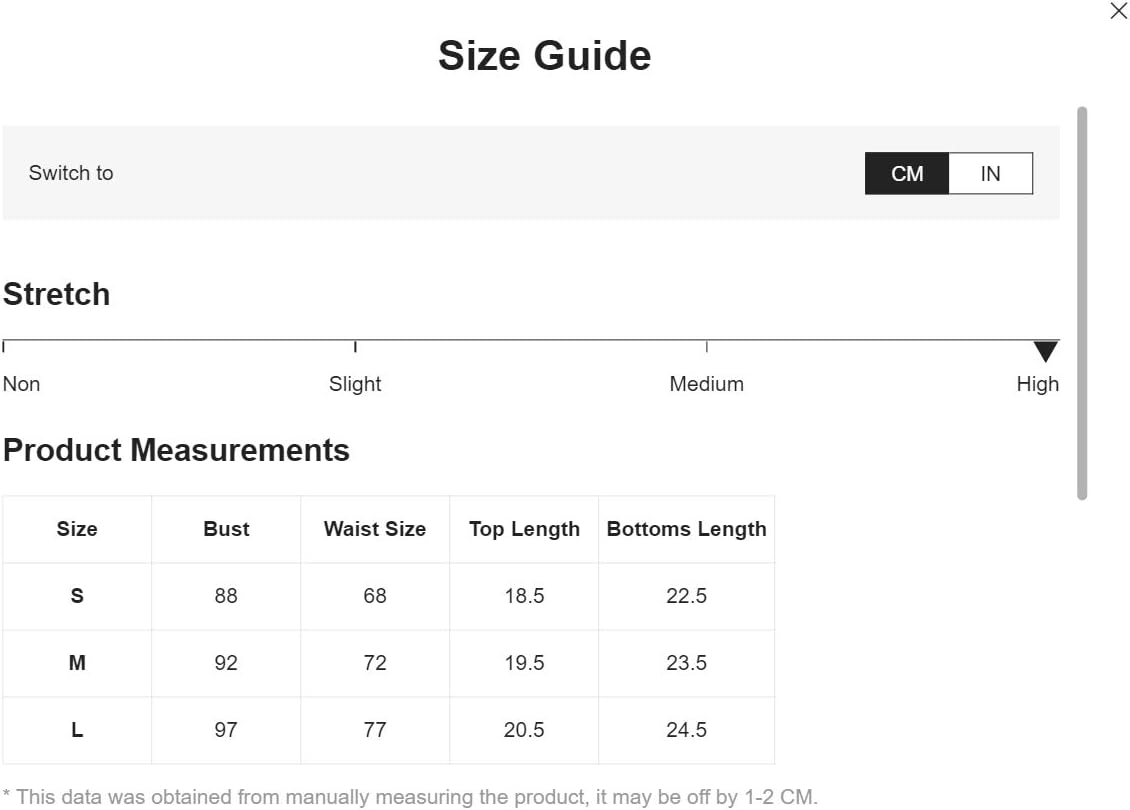
Task: Click the Top Length column header
Action: (524, 529)
